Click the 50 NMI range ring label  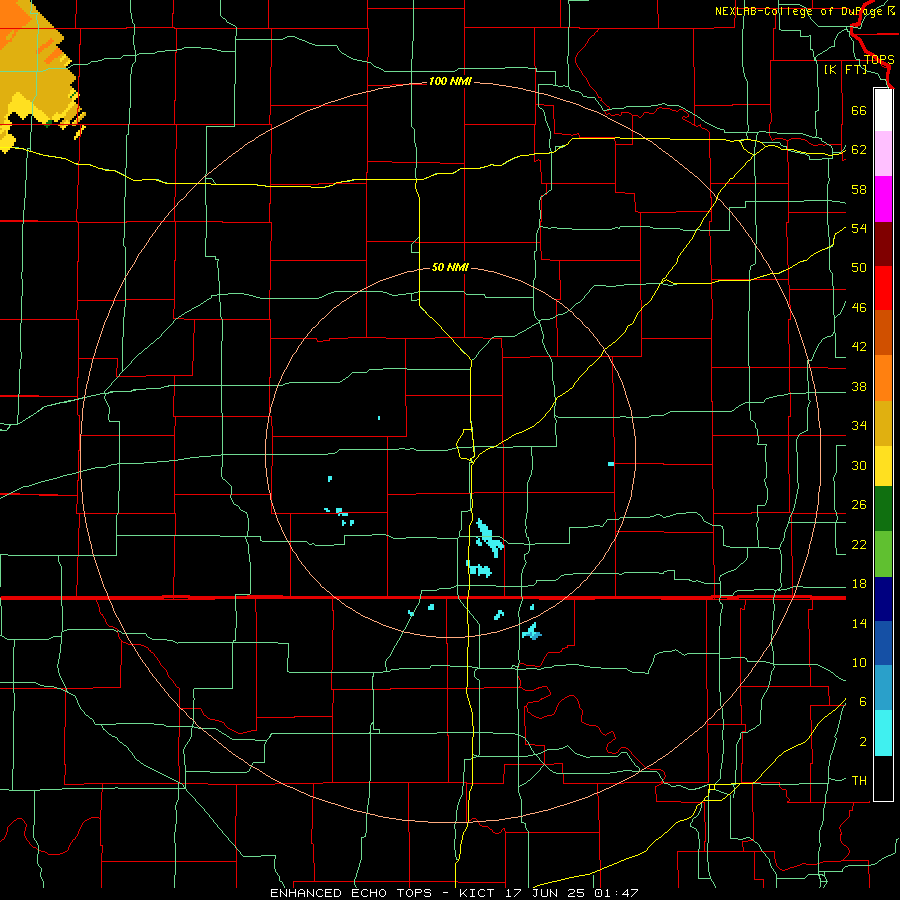click(x=450, y=267)
